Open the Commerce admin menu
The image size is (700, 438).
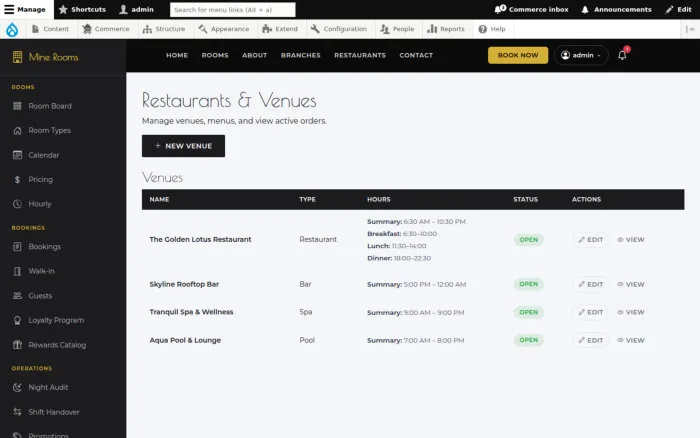click(106, 29)
